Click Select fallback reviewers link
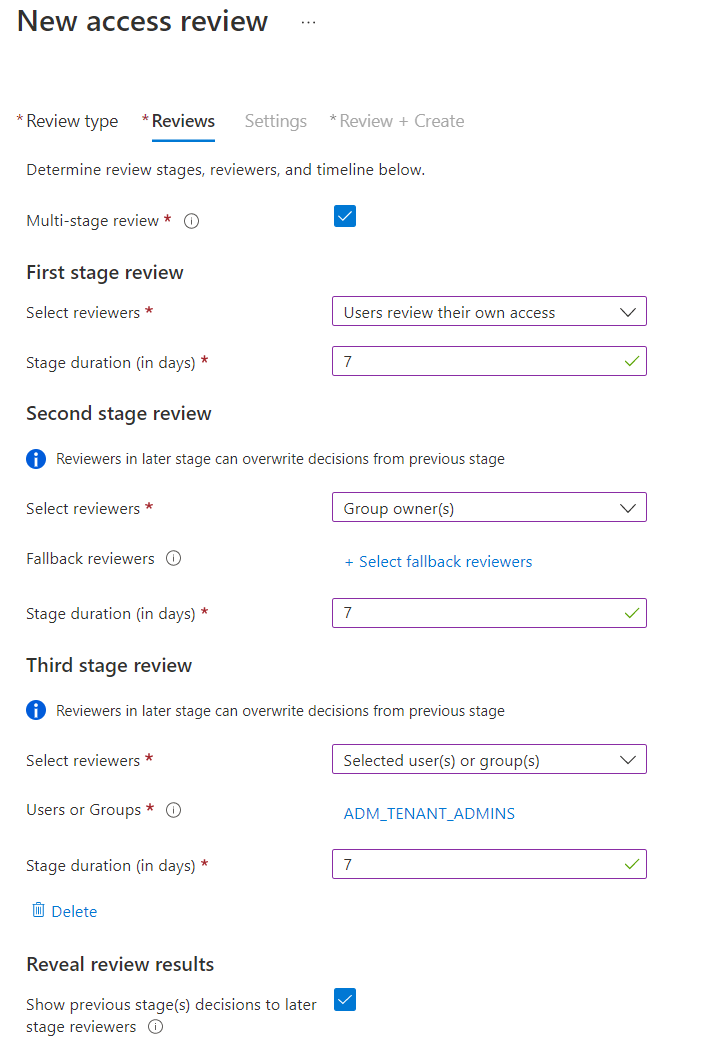This screenshot has width=712, height=1052. (438, 562)
